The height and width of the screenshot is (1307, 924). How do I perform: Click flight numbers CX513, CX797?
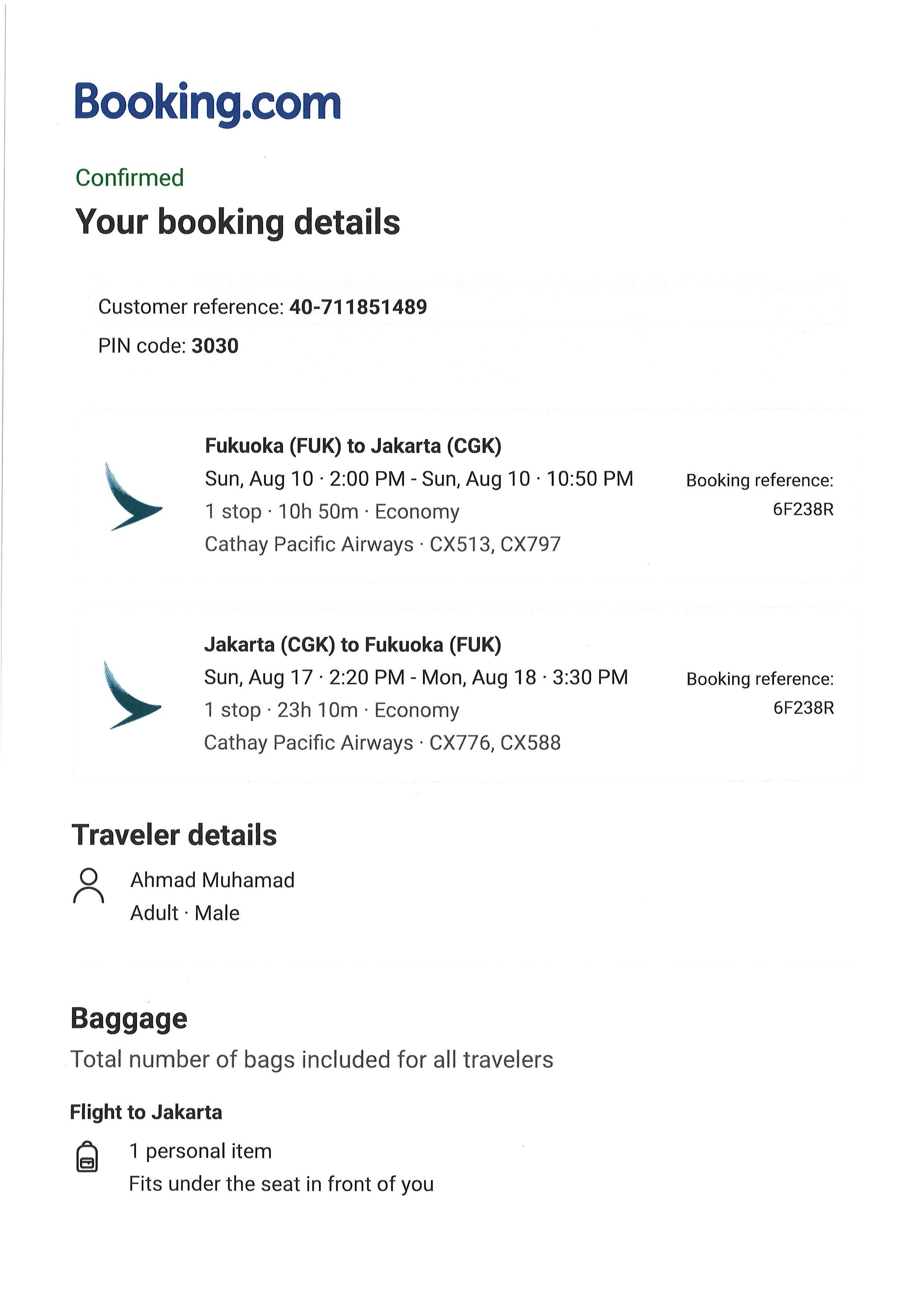pyautogui.click(x=495, y=545)
